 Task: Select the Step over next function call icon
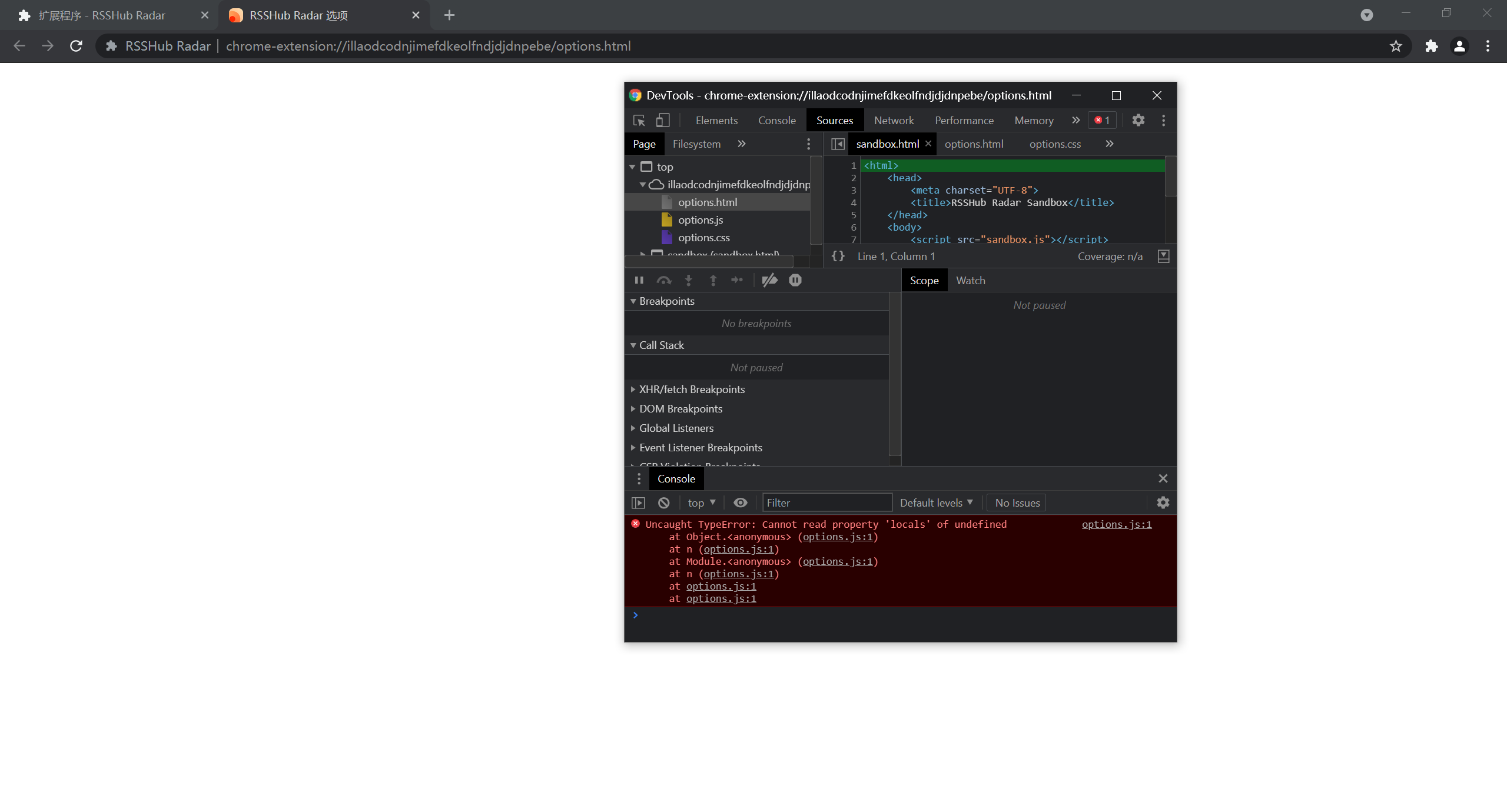tap(664, 280)
